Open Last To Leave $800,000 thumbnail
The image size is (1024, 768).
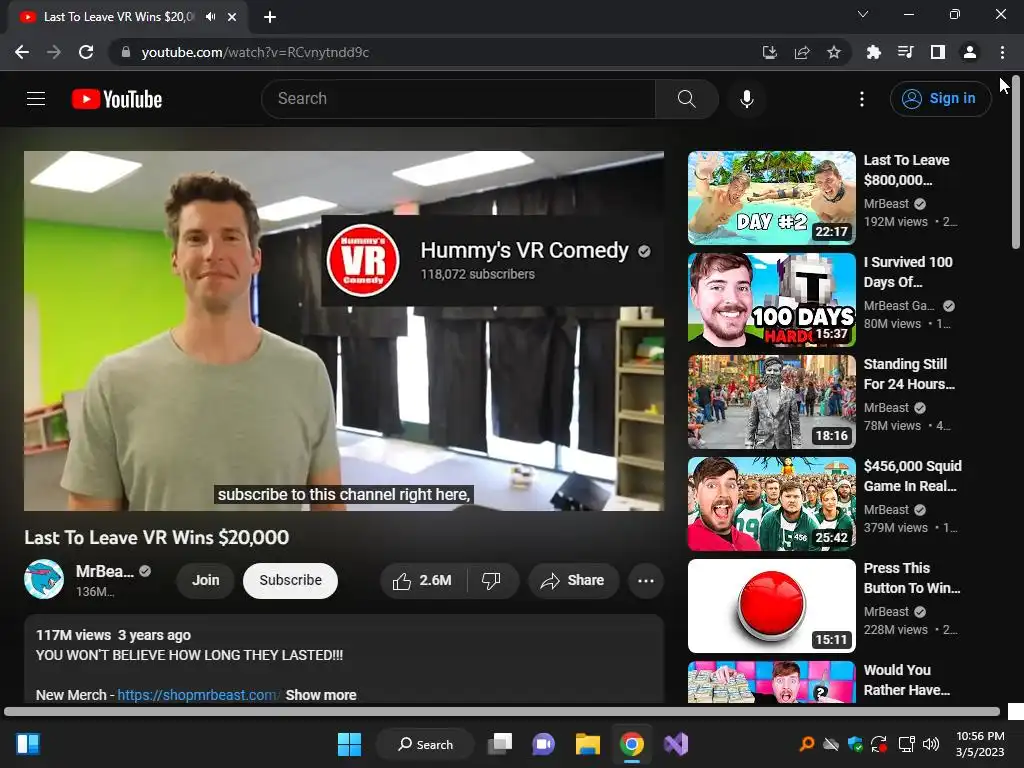(772, 198)
